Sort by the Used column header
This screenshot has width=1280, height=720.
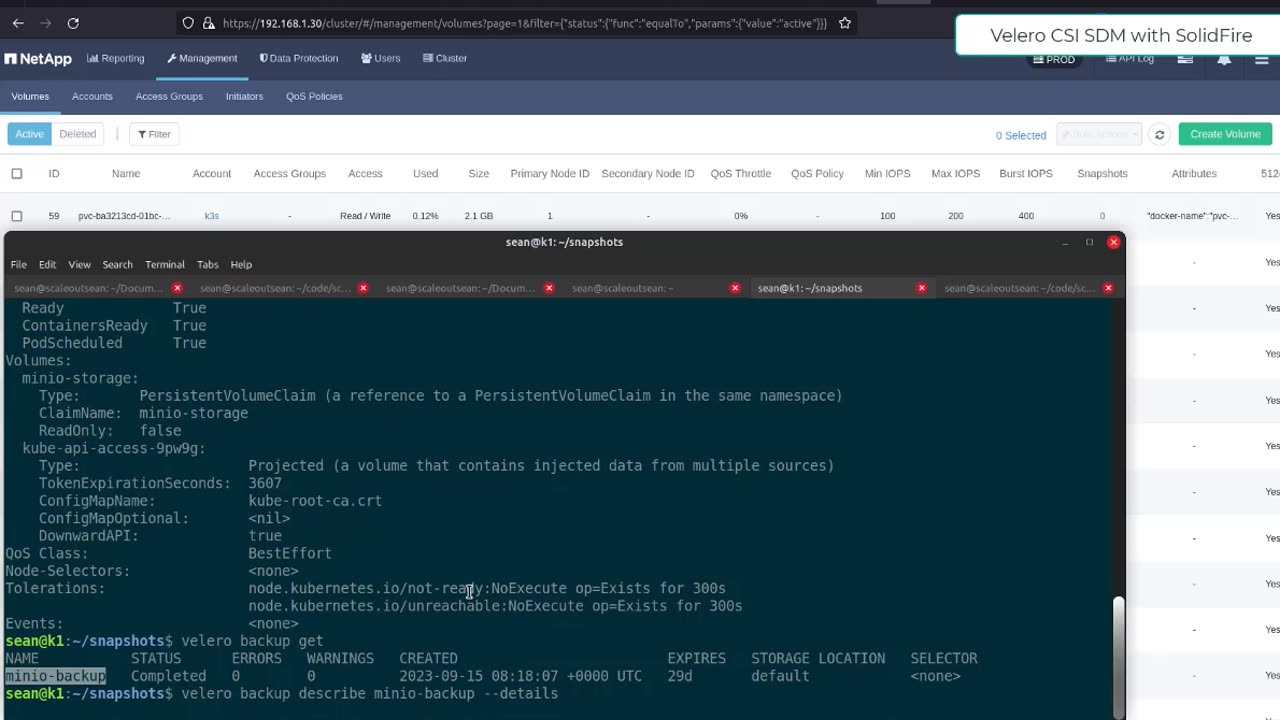tap(425, 174)
